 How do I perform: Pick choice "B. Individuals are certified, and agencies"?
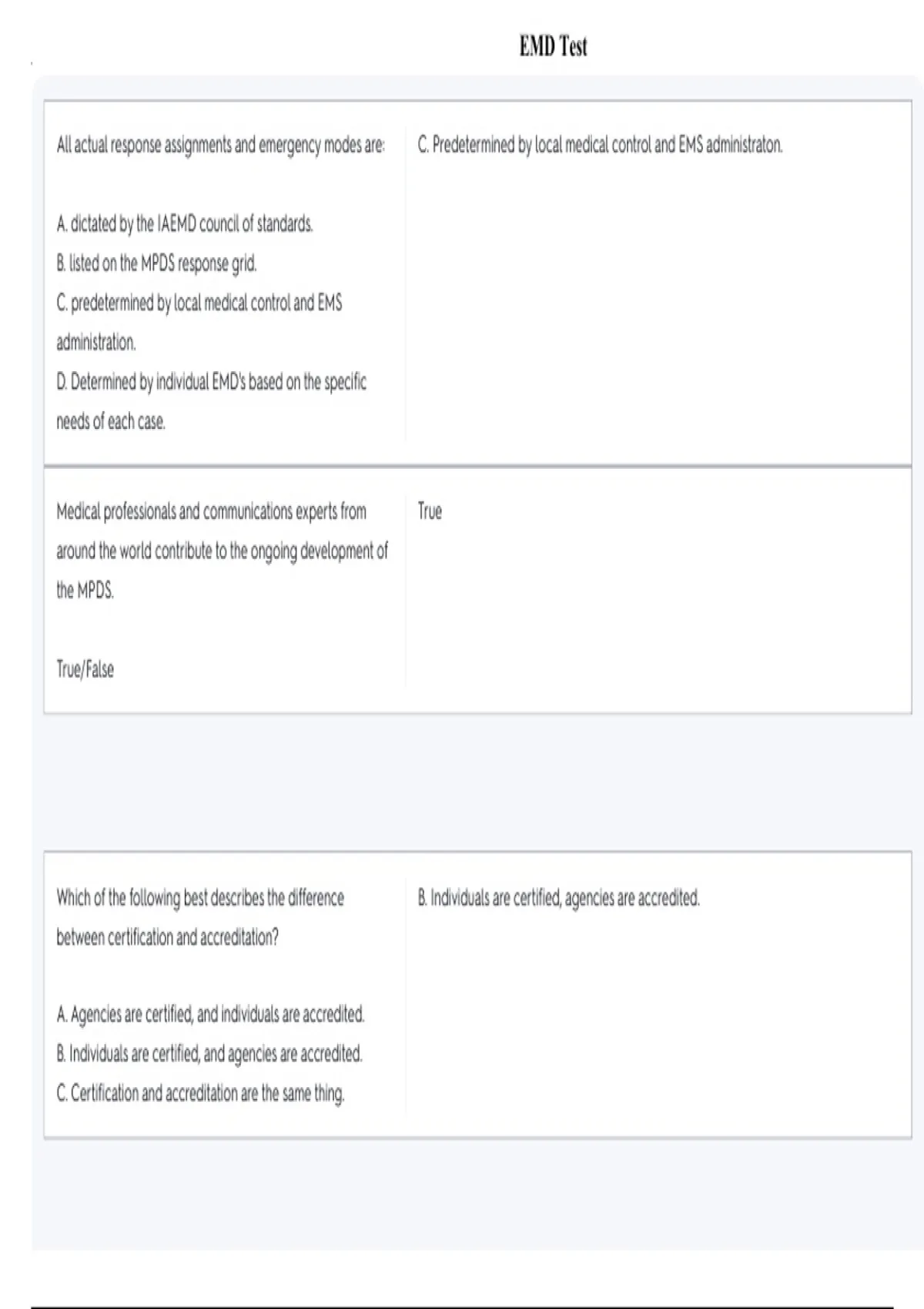tap(209, 1053)
